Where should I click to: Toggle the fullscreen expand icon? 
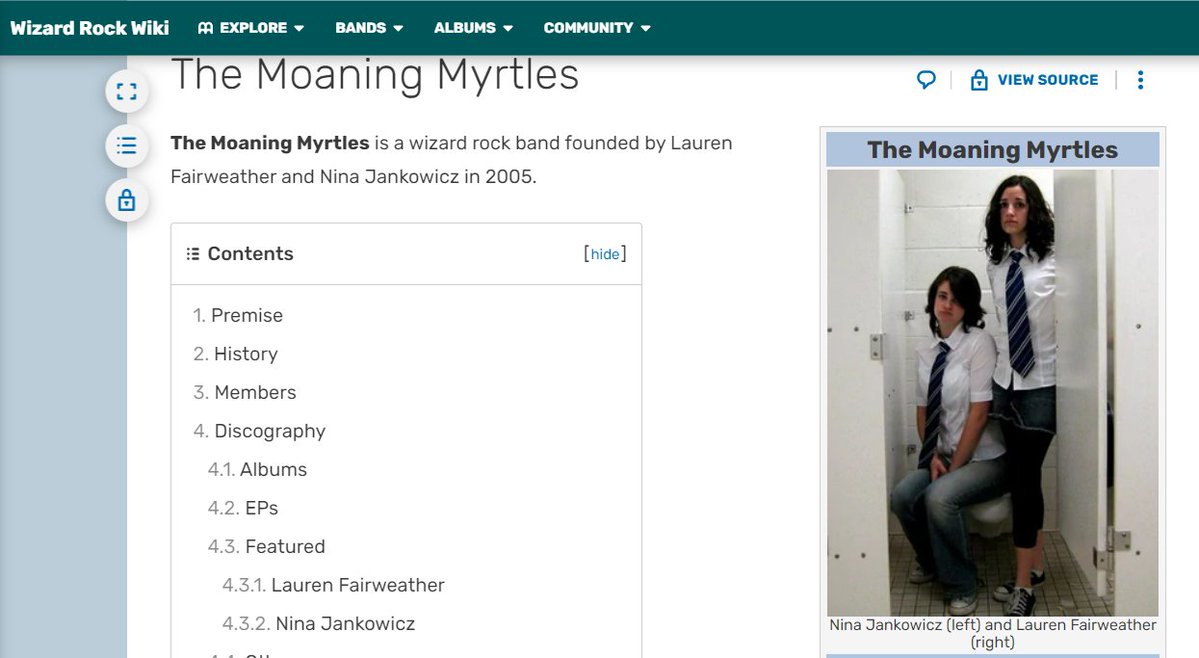click(127, 92)
